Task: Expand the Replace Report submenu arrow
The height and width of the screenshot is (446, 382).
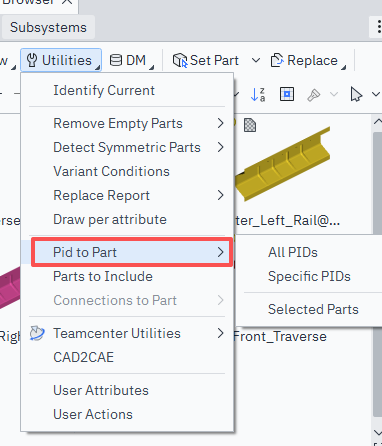Action: [220, 195]
